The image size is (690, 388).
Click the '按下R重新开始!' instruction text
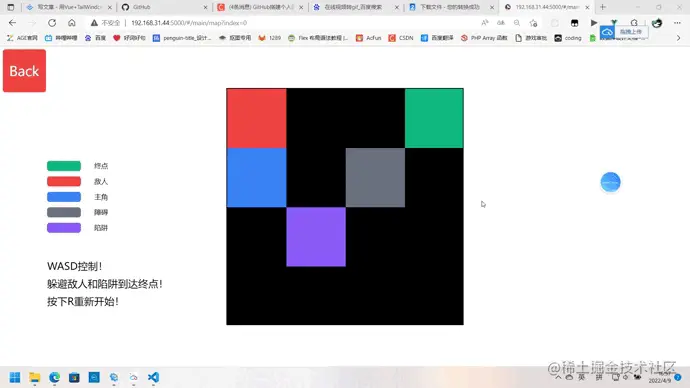(x=83, y=301)
